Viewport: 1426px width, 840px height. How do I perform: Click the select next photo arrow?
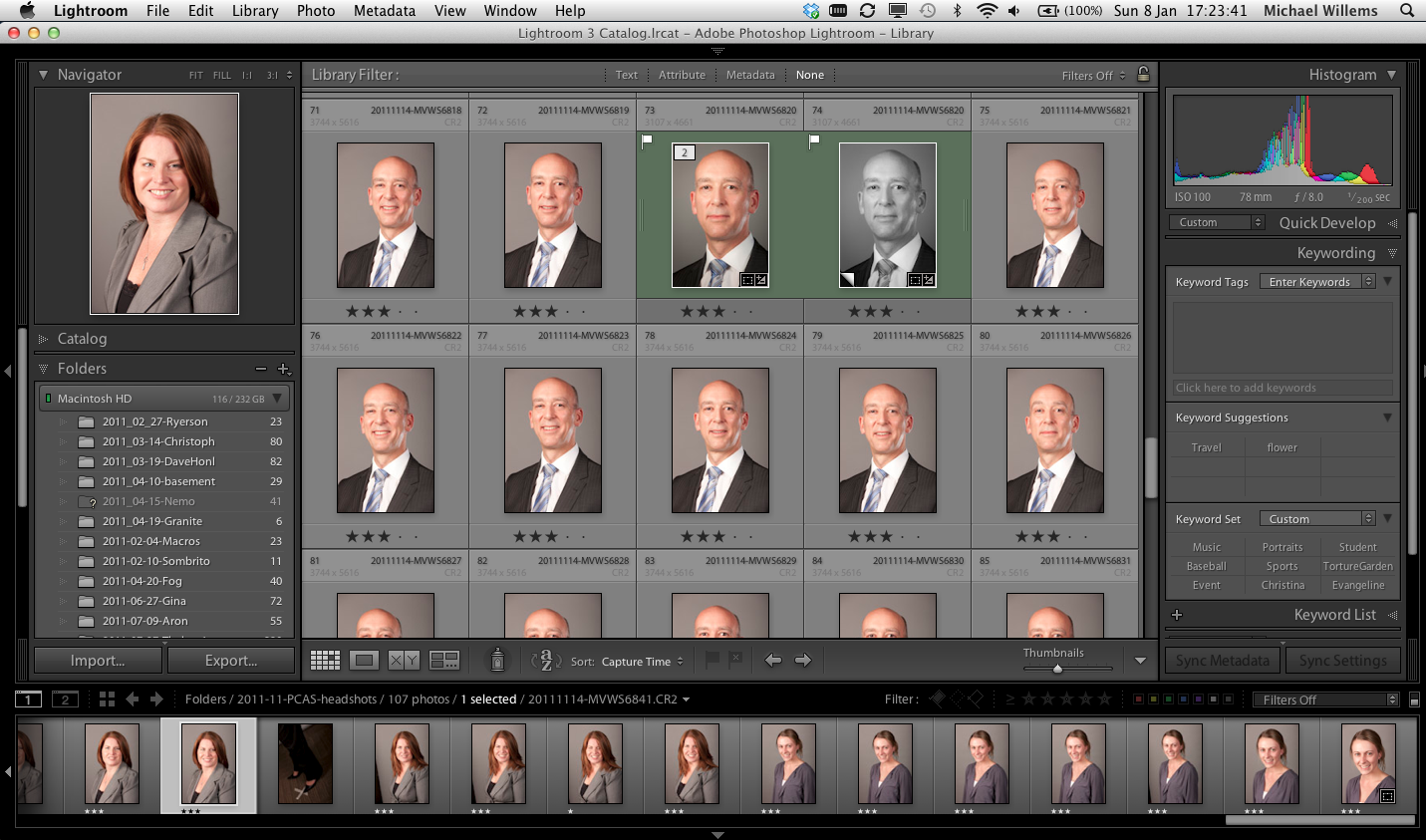pyautogui.click(x=802, y=660)
